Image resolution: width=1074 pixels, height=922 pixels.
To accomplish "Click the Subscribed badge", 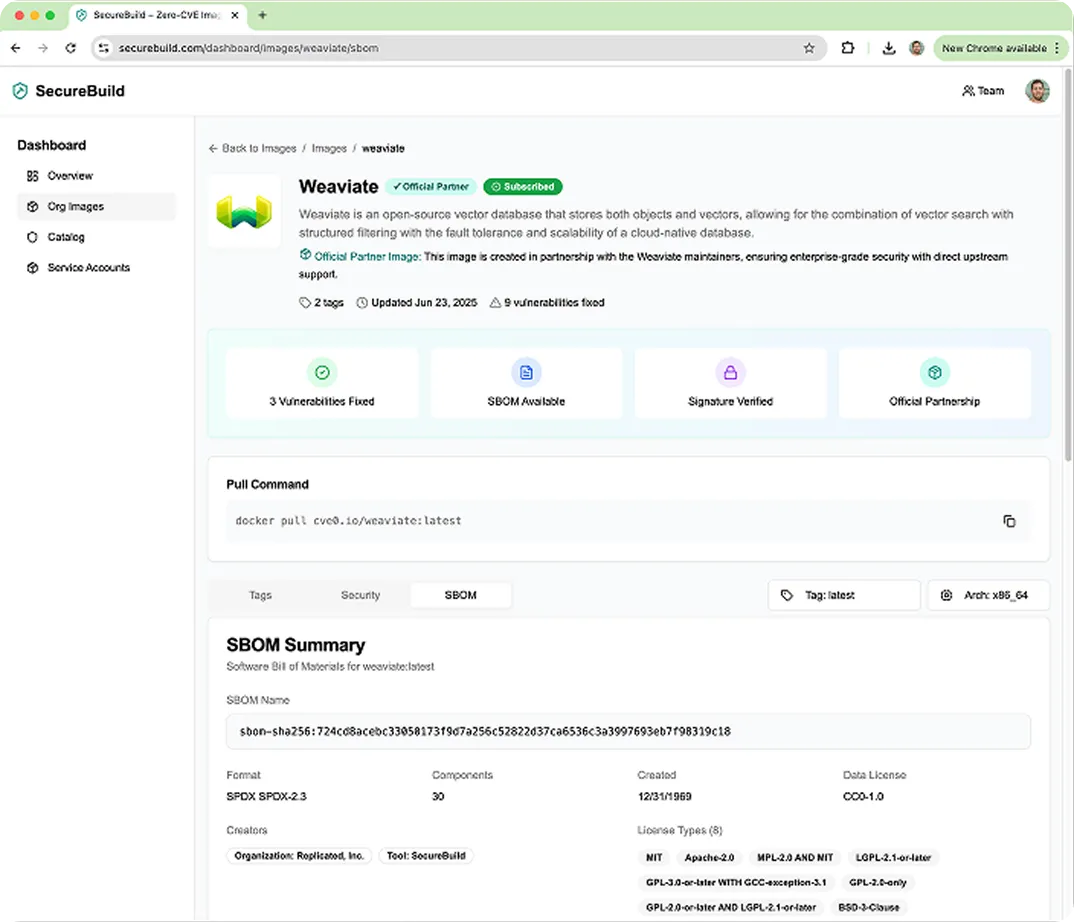I will [x=523, y=186].
